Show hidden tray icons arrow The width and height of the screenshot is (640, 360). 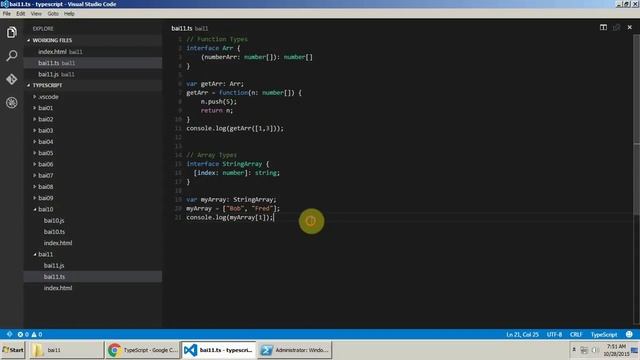pyautogui.click(x=574, y=350)
